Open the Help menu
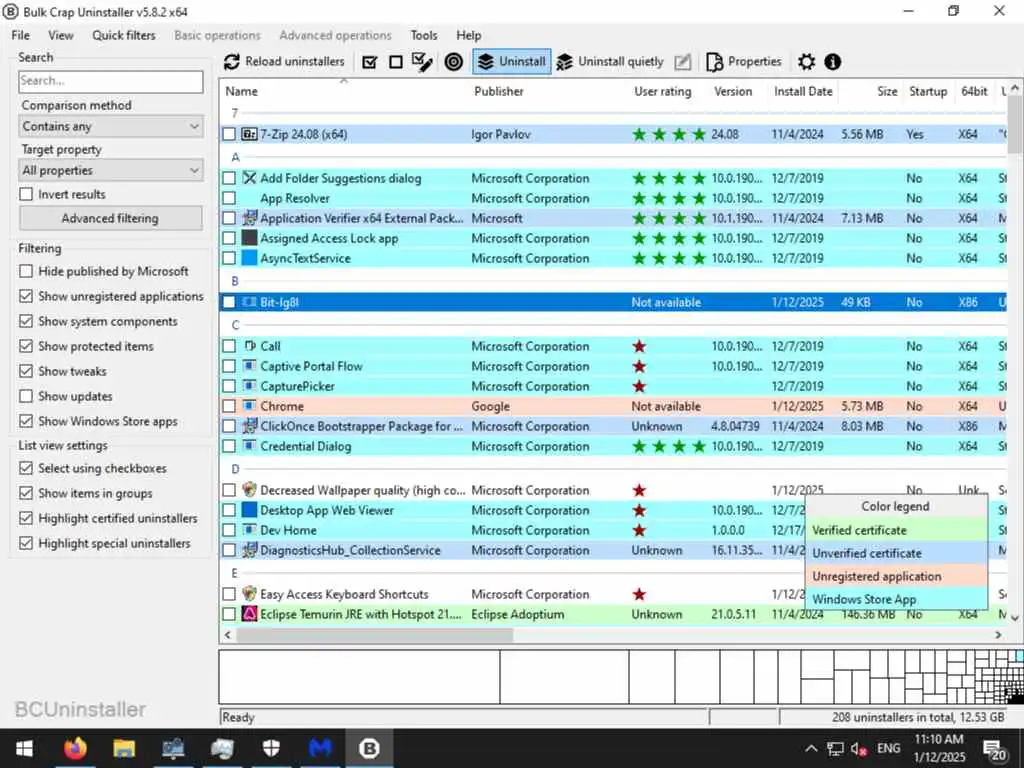This screenshot has height=768, width=1024. click(x=468, y=35)
